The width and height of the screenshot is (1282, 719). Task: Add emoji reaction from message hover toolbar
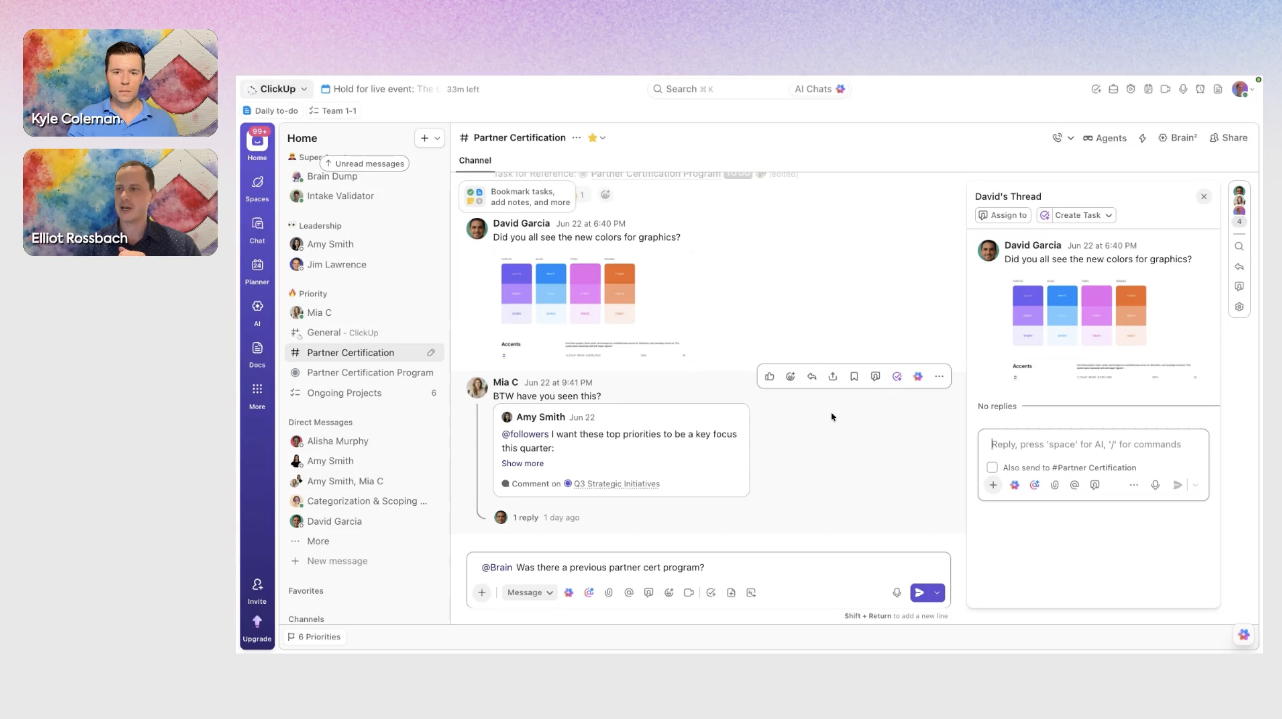790,376
